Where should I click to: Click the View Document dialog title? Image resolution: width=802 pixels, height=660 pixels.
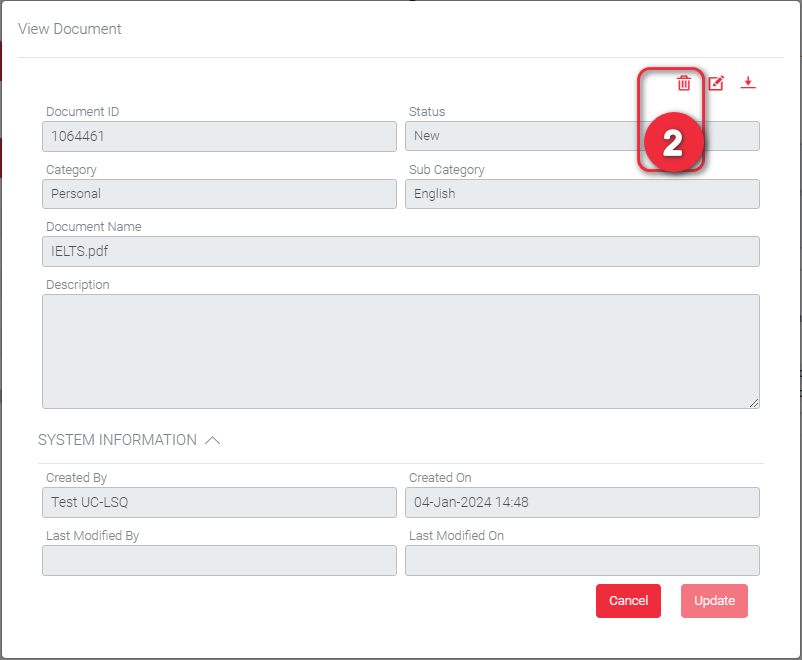tap(70, 29)
